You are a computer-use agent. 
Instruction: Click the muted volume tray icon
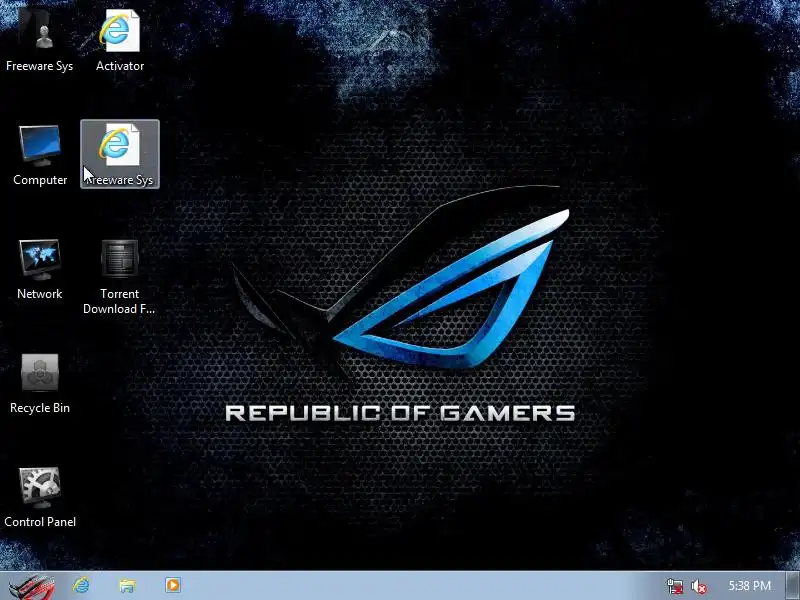pyautogui.click(x=698, y=586)
